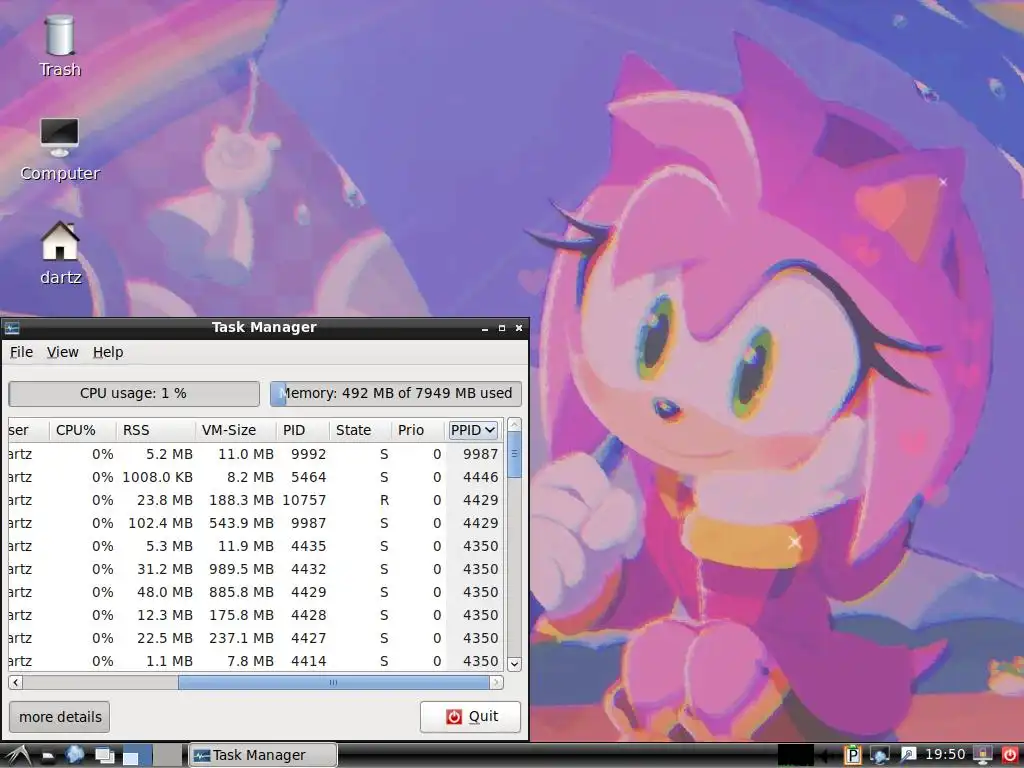Open the clipboard manager P tray icon
1024x768 pixels.
tap(853, 756)
